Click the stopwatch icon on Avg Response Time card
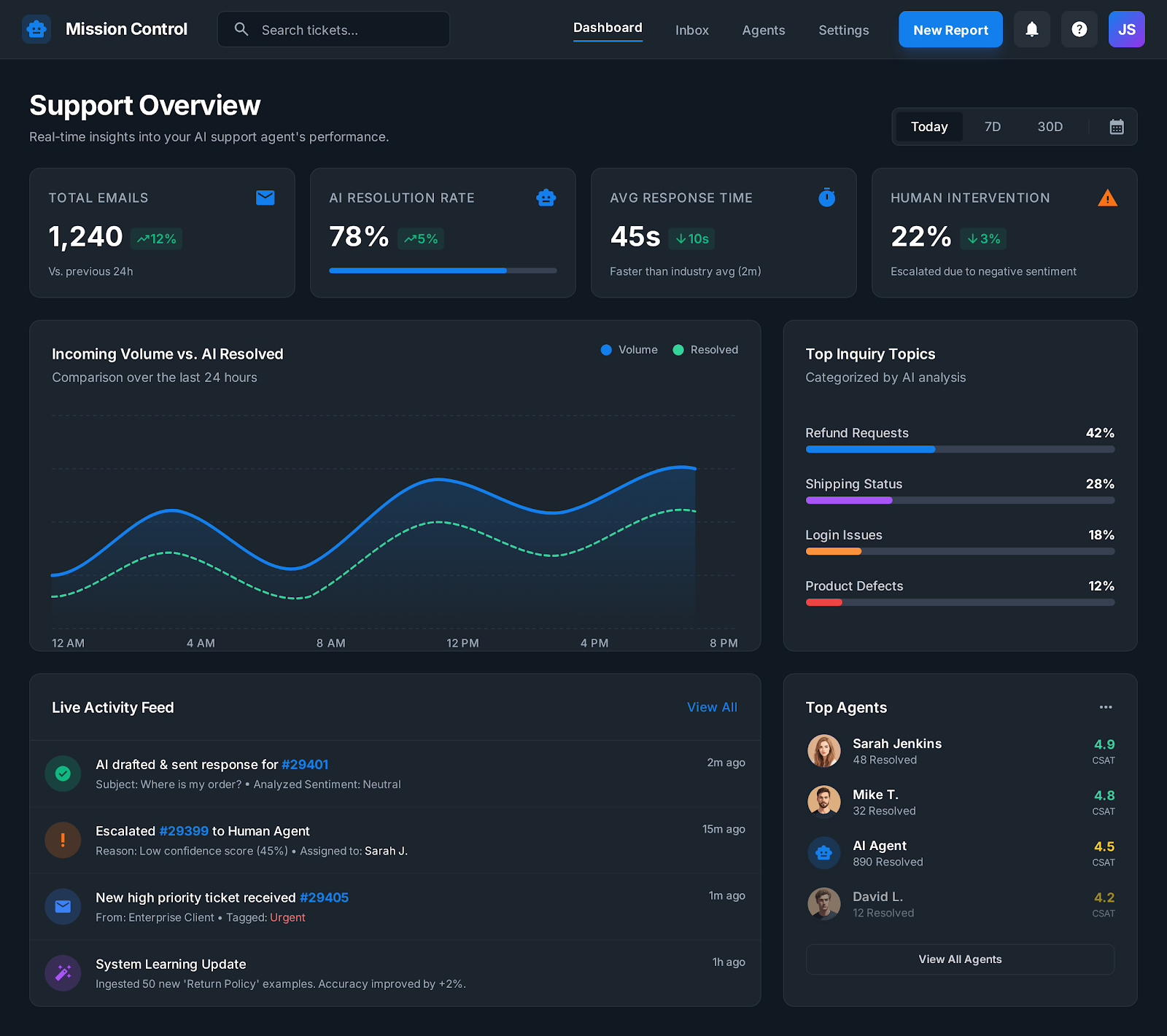1167x1036 pixels. pos(826,197)
